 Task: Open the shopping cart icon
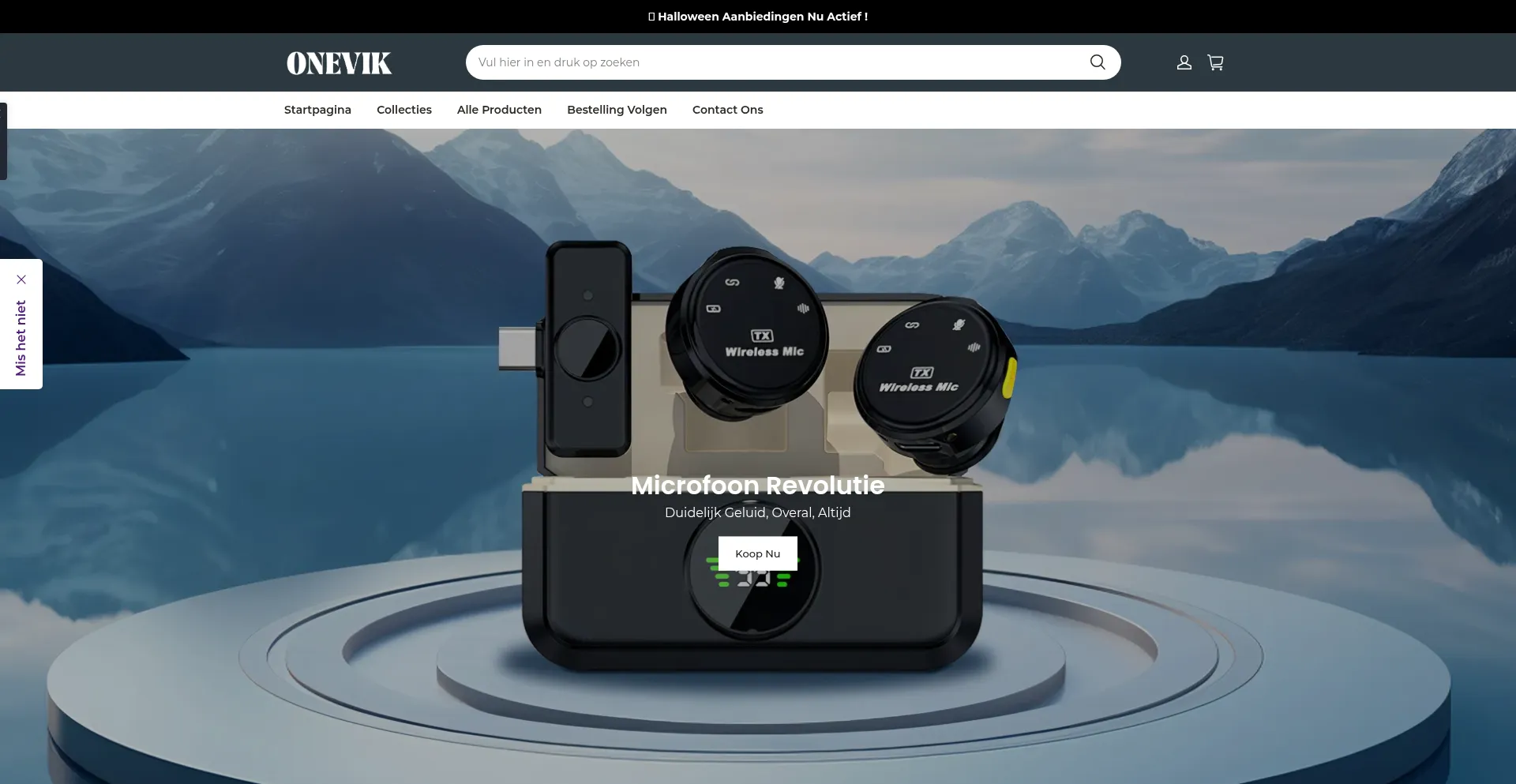click(1215, 62)
